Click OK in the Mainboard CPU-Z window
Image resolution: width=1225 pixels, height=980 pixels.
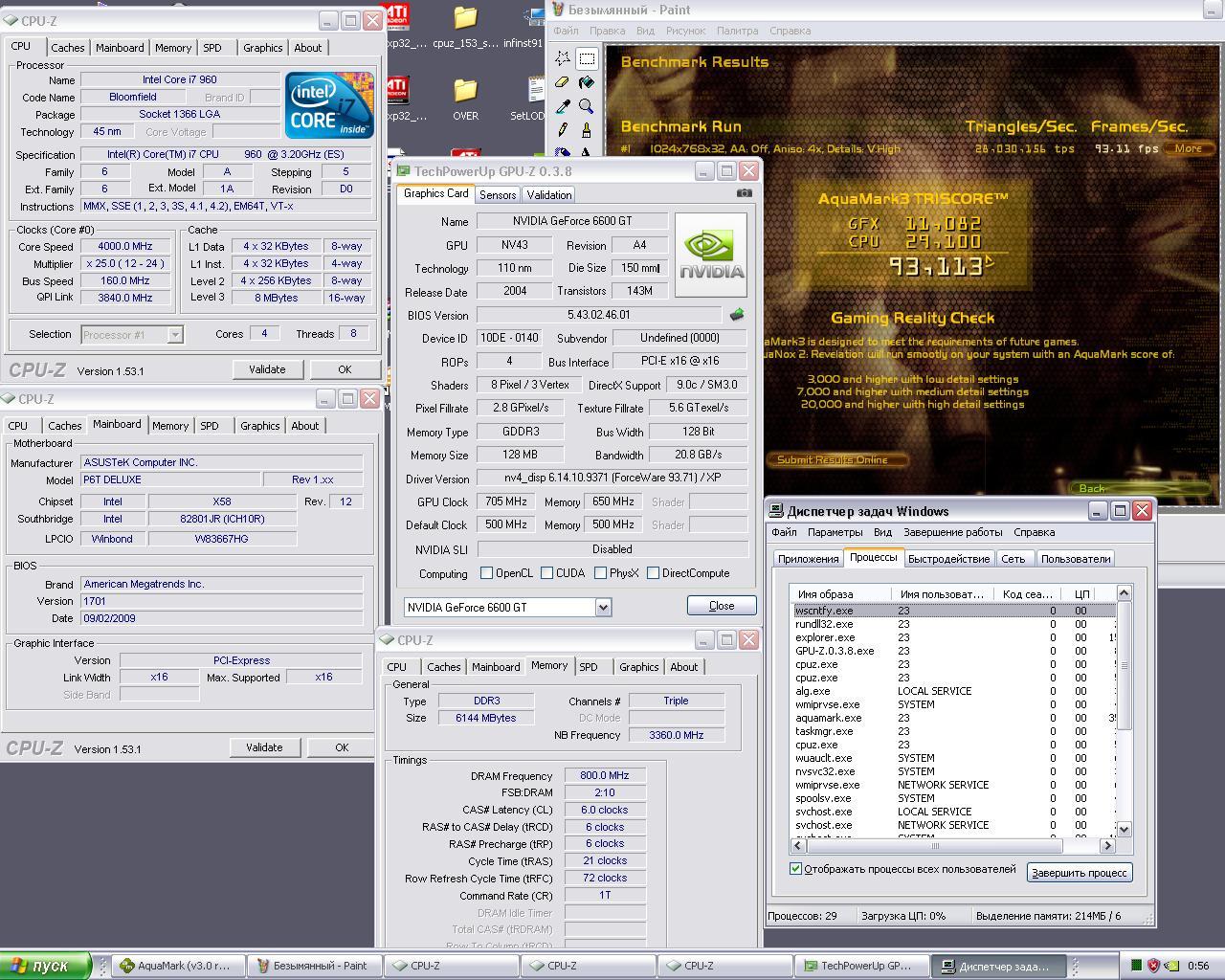[x=342, y=747]
